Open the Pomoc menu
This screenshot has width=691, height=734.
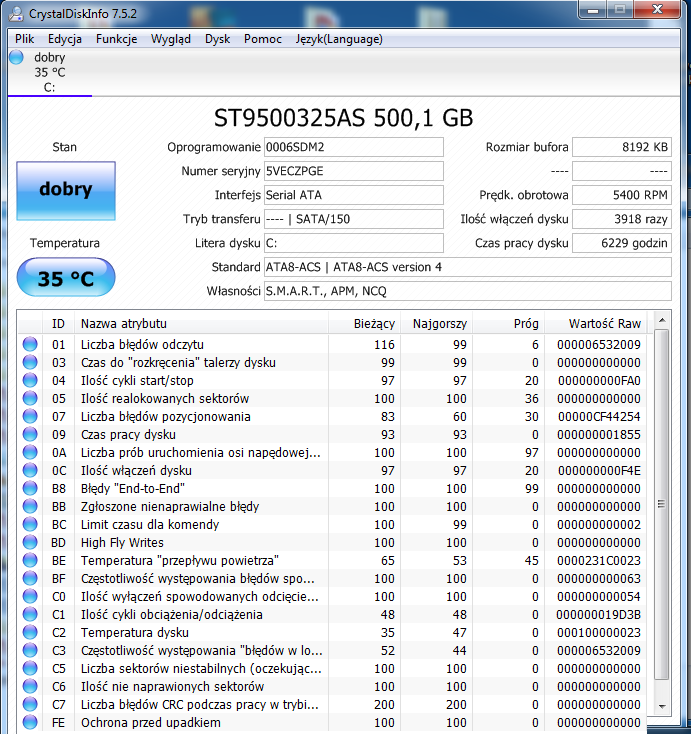263,39
